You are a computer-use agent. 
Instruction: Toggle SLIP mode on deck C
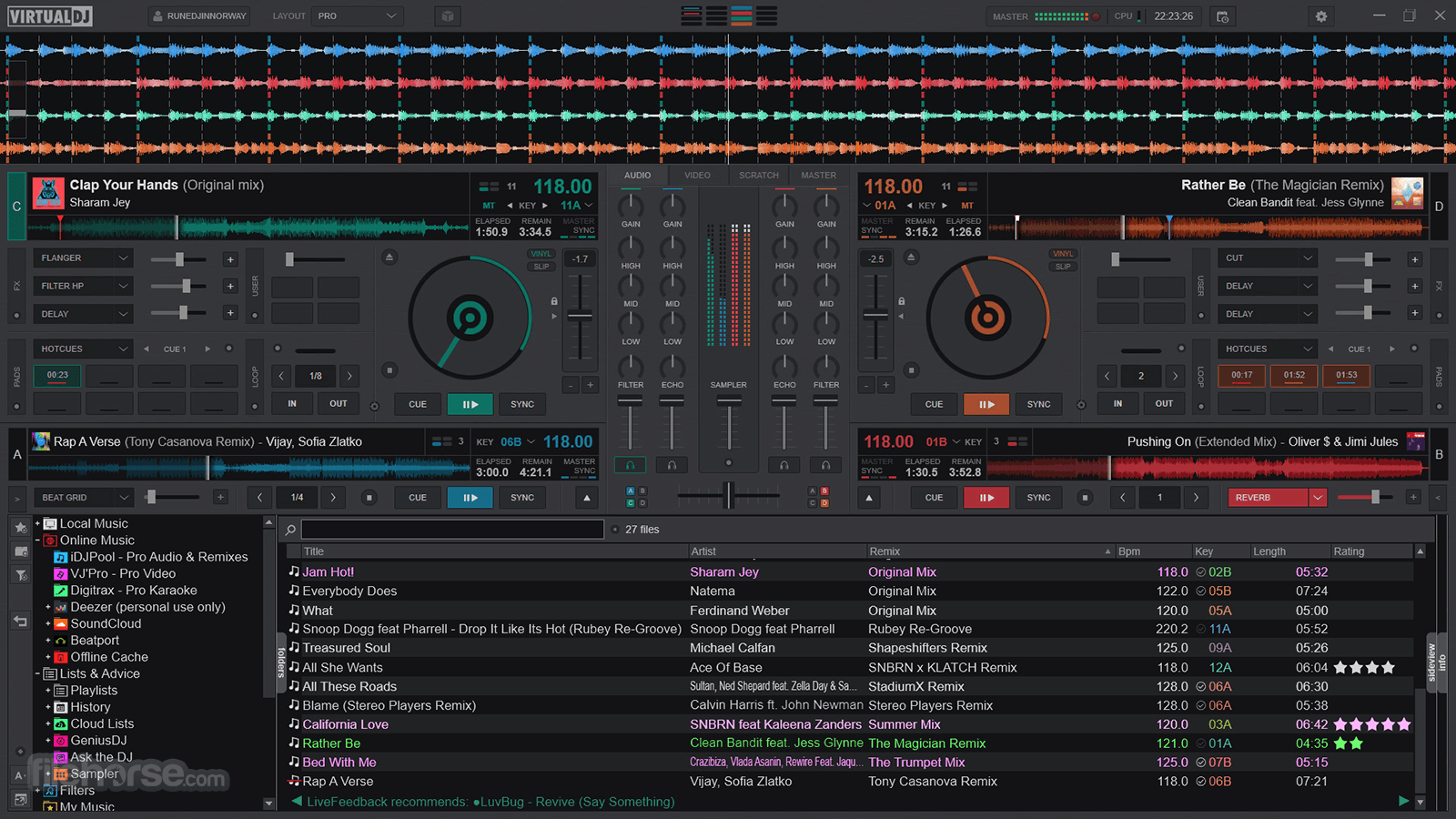click(x=541, y=267)
